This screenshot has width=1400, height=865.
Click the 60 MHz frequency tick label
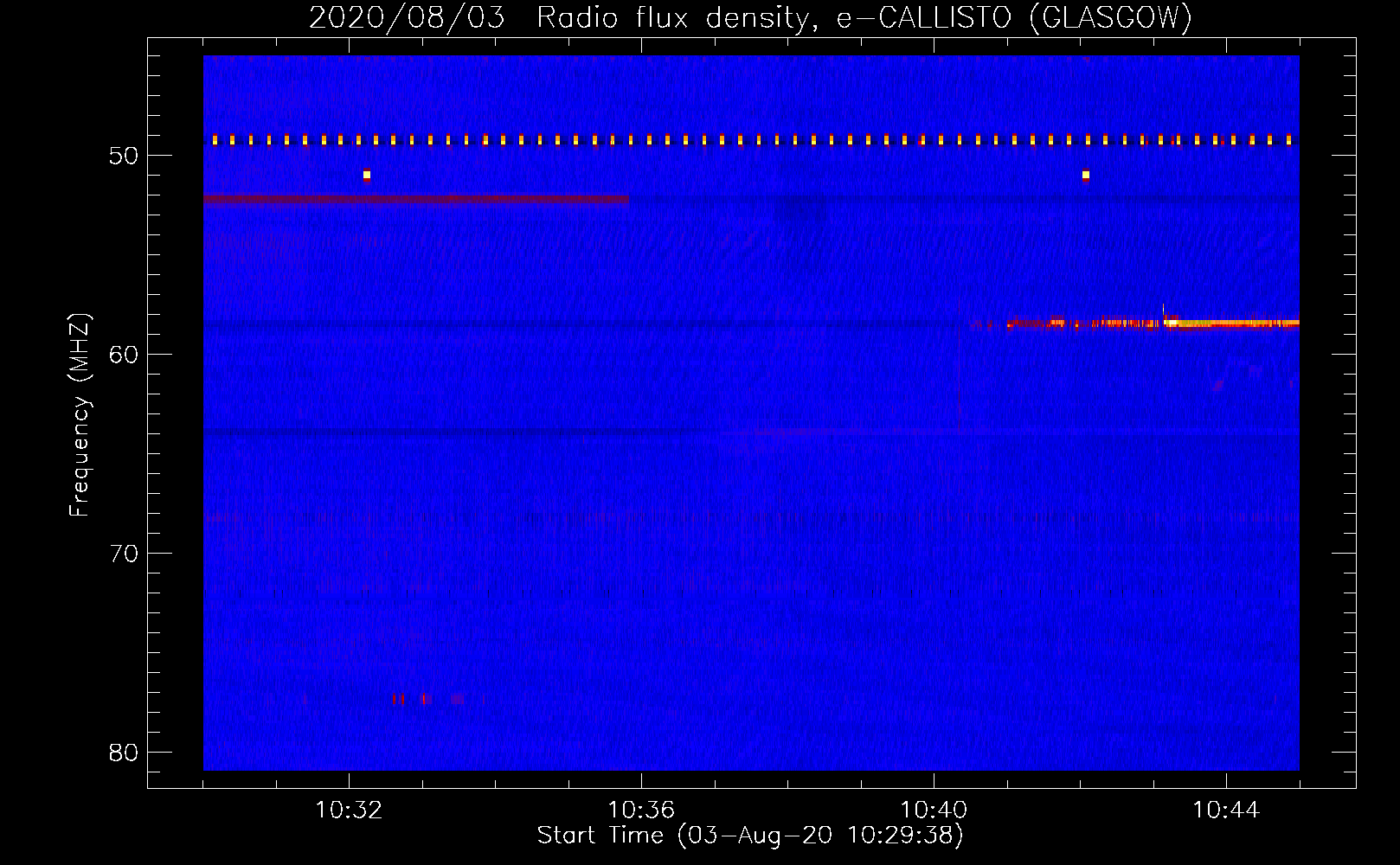tap(124, 355)
